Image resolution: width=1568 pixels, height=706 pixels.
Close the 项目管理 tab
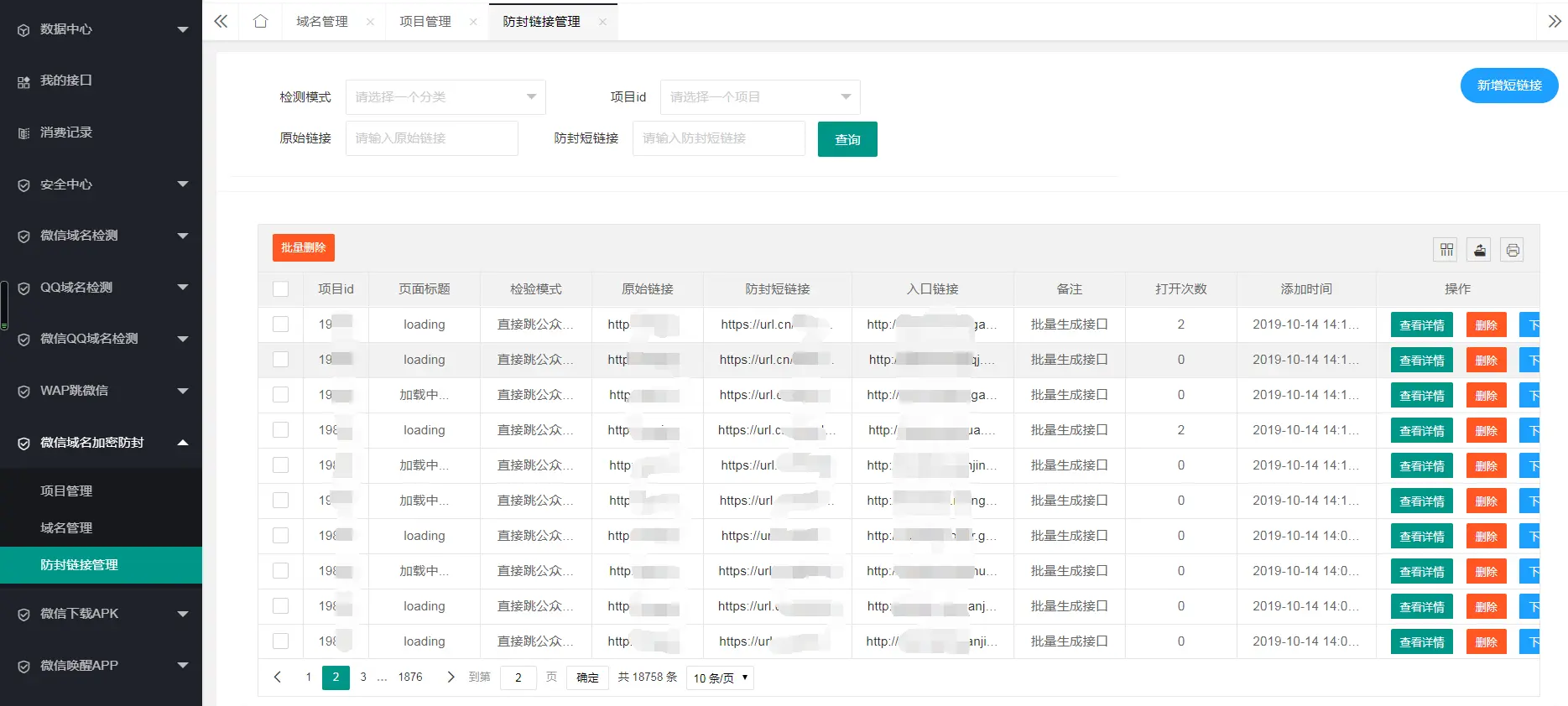473,22
